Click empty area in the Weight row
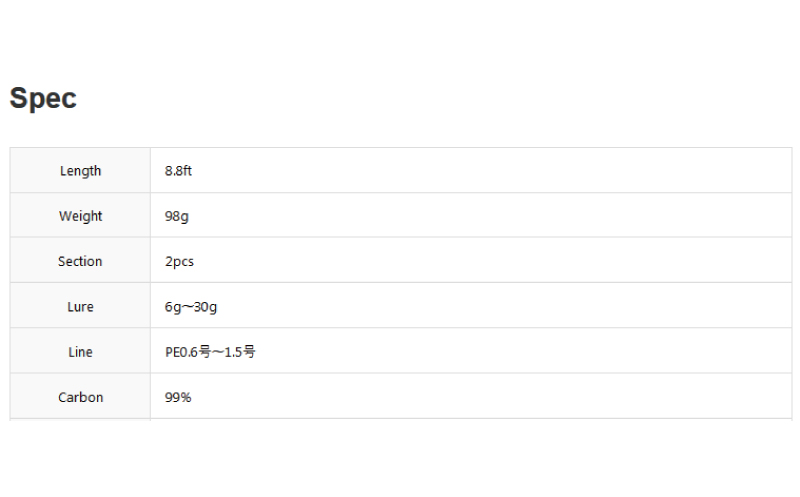Image resolution: width=800 pixels, height=497 pixels. coord(490,215)
